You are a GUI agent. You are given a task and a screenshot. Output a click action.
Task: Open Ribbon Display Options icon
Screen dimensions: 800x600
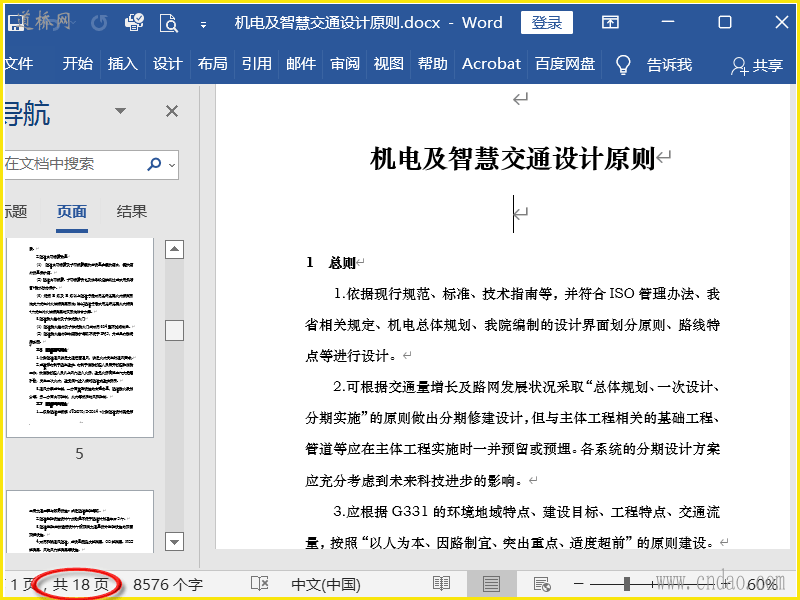[x=610, y=22]
